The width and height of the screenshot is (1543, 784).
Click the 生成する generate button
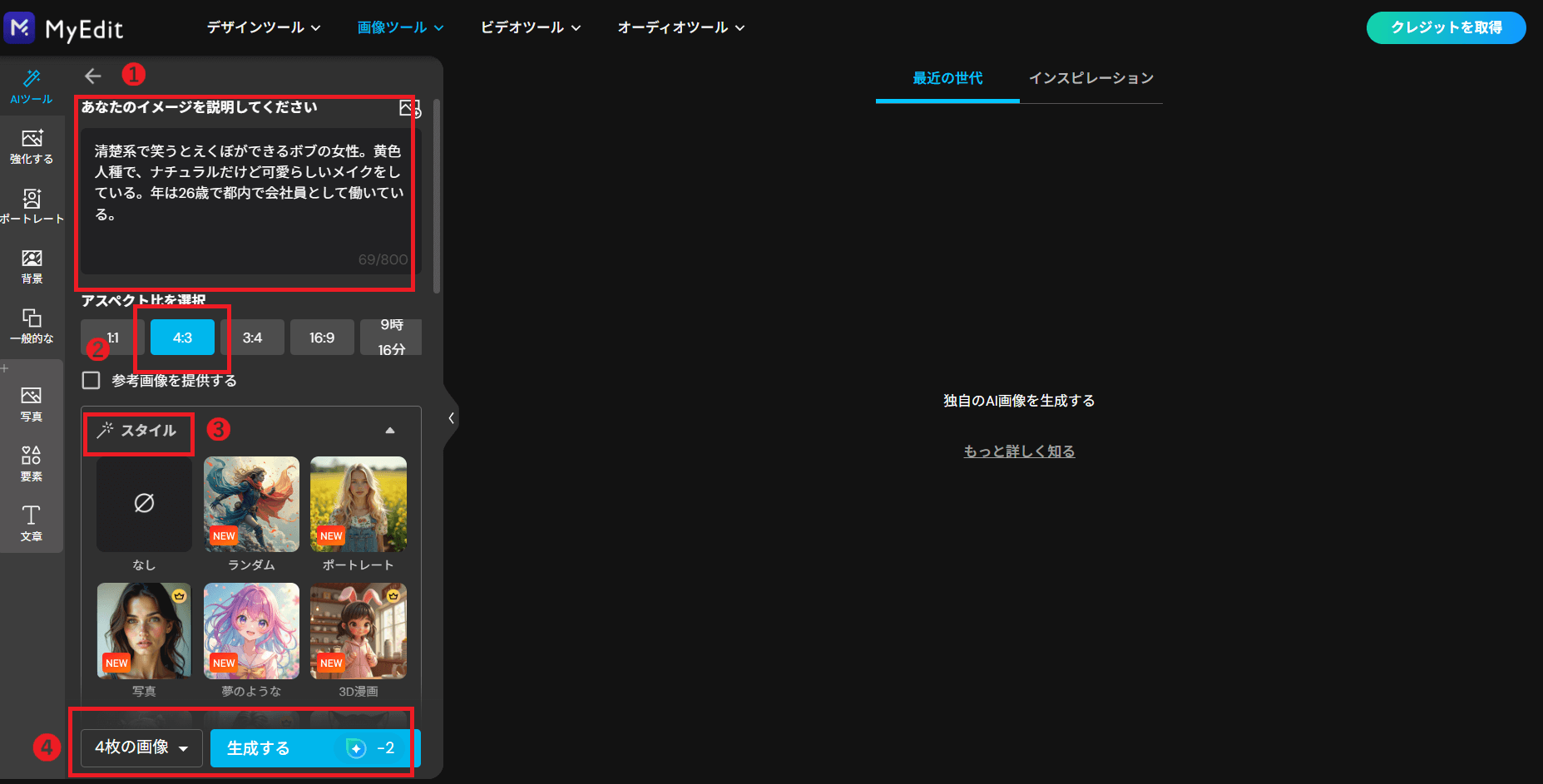coord(310,747)
